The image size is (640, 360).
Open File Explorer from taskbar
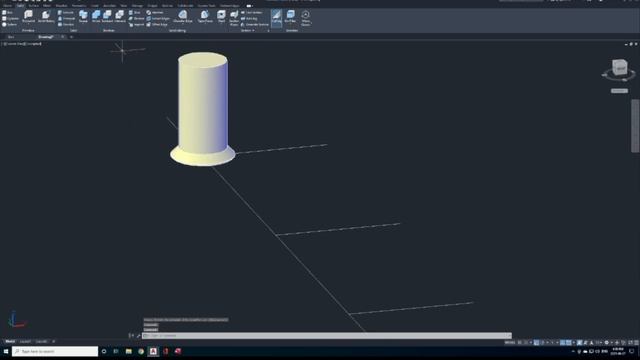tap(129, 351)
